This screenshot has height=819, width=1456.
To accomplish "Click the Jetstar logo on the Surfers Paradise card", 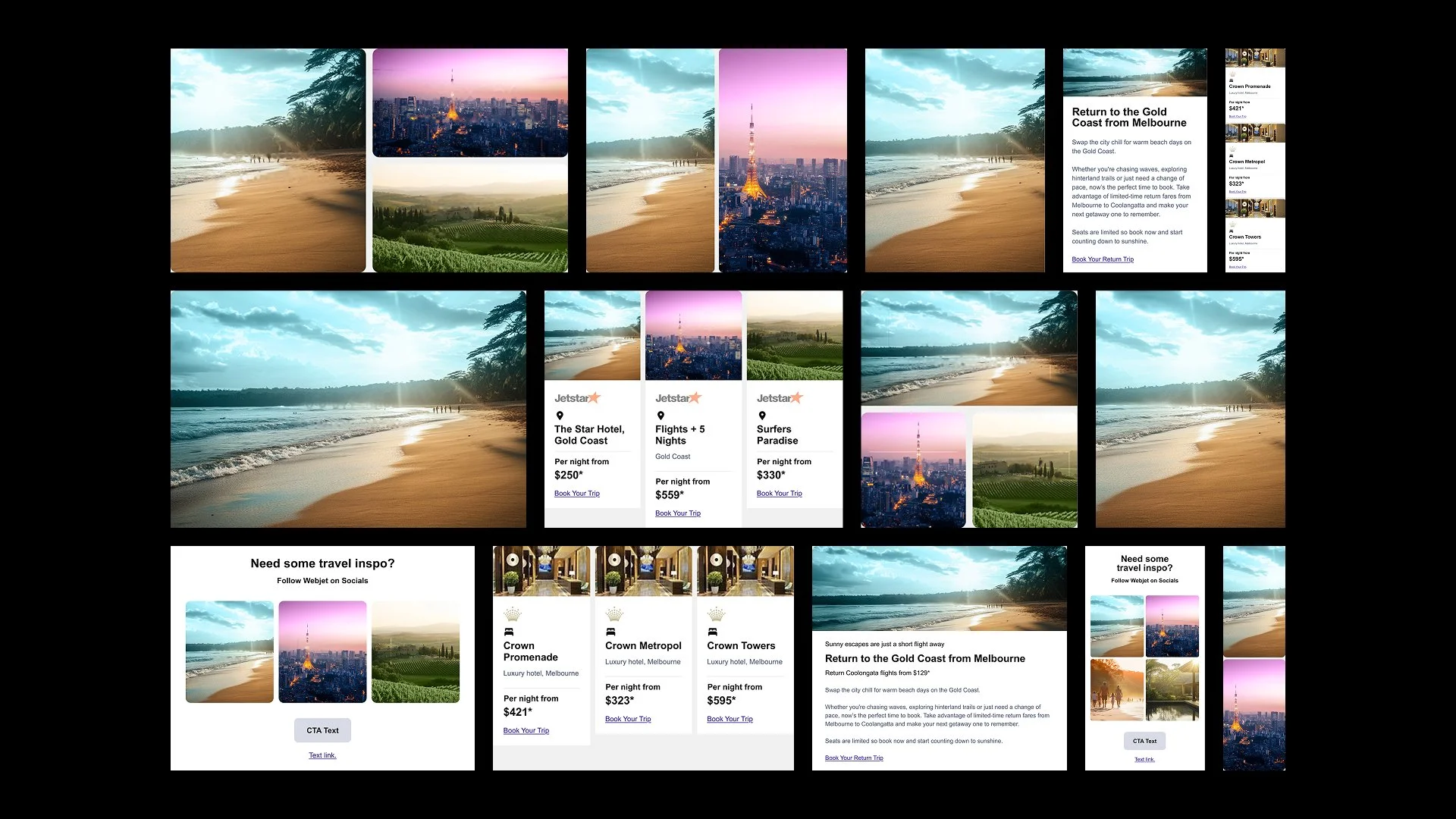I will coord(780,397).
